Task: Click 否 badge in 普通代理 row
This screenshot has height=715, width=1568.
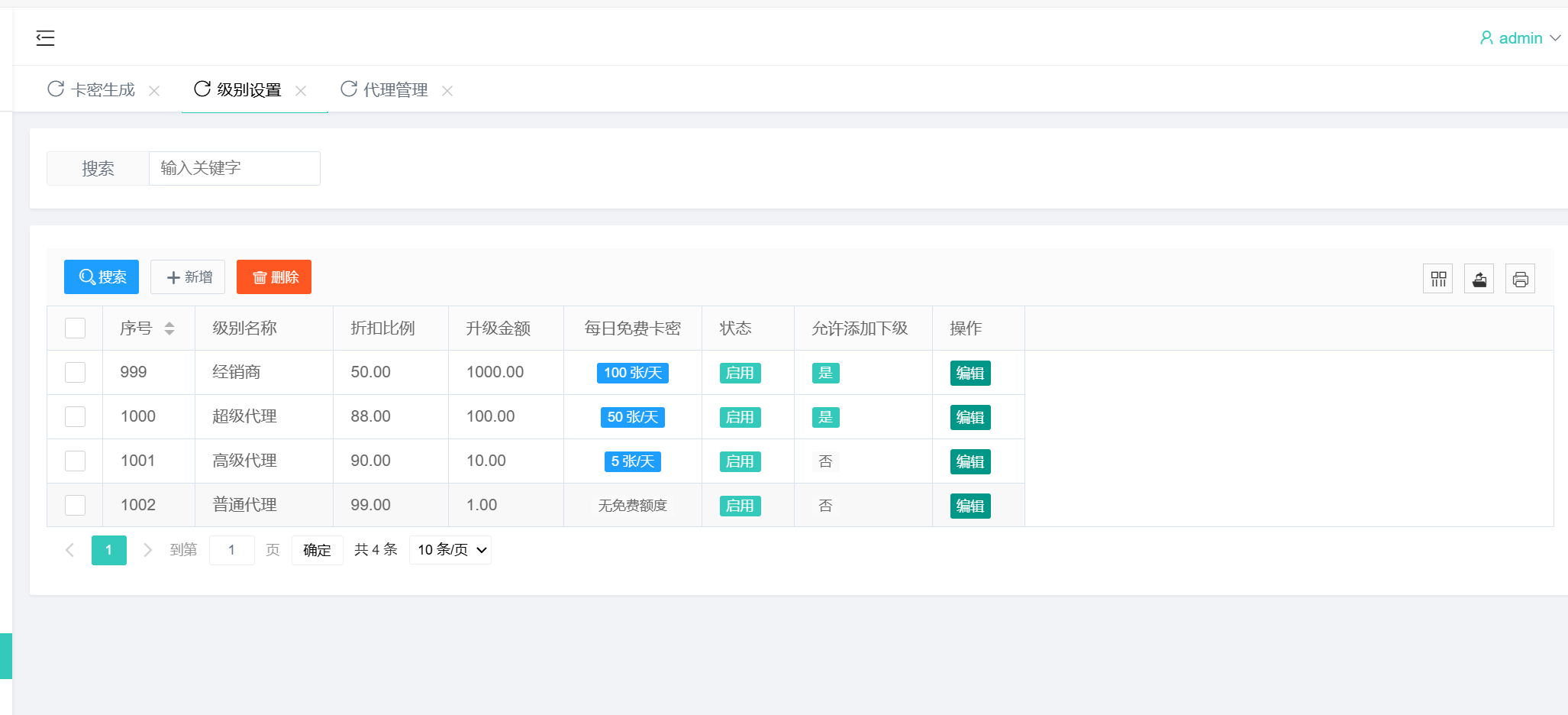Action: tap(825, 506)
